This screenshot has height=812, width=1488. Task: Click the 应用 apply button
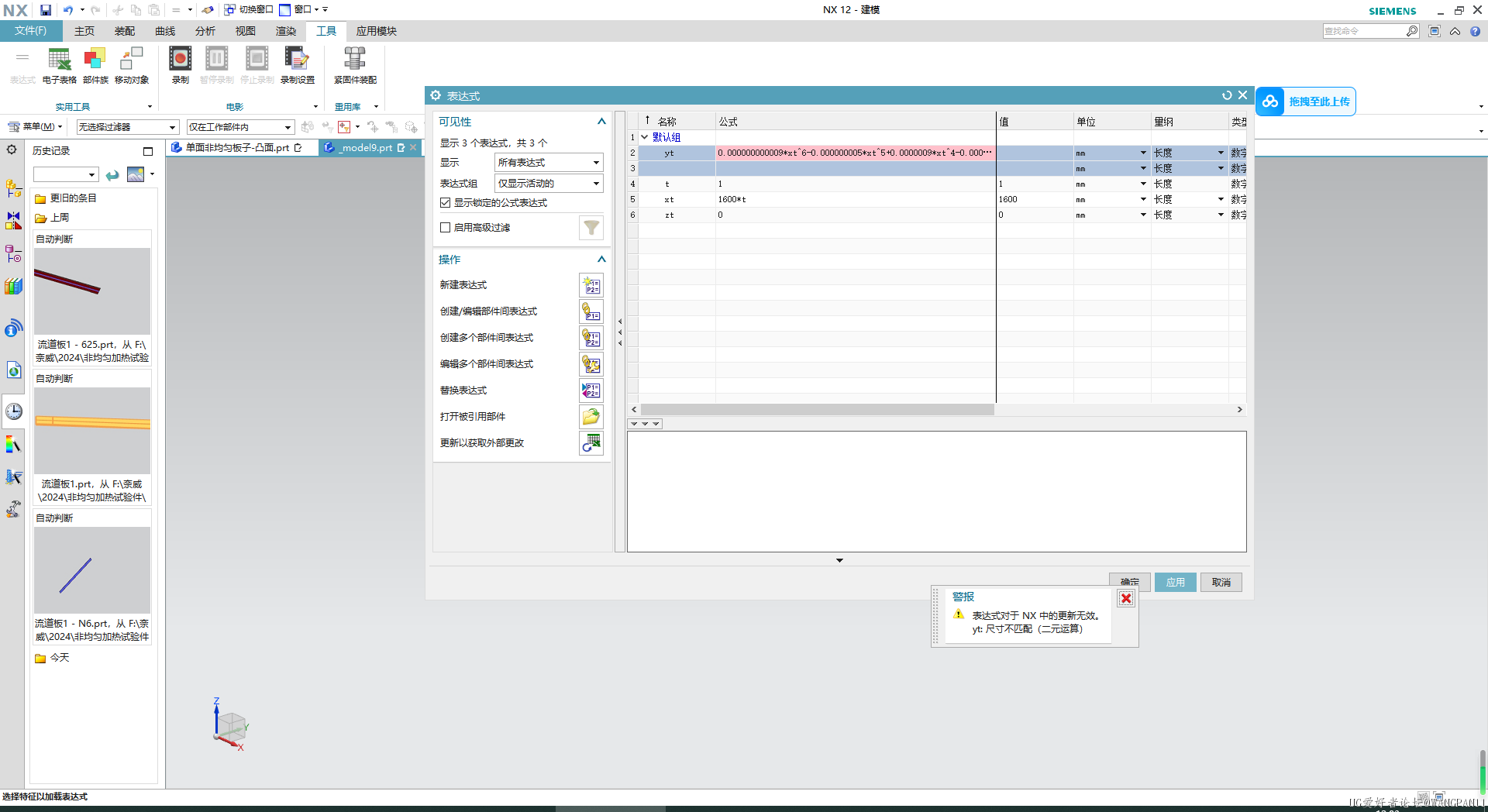[1176, 583]
